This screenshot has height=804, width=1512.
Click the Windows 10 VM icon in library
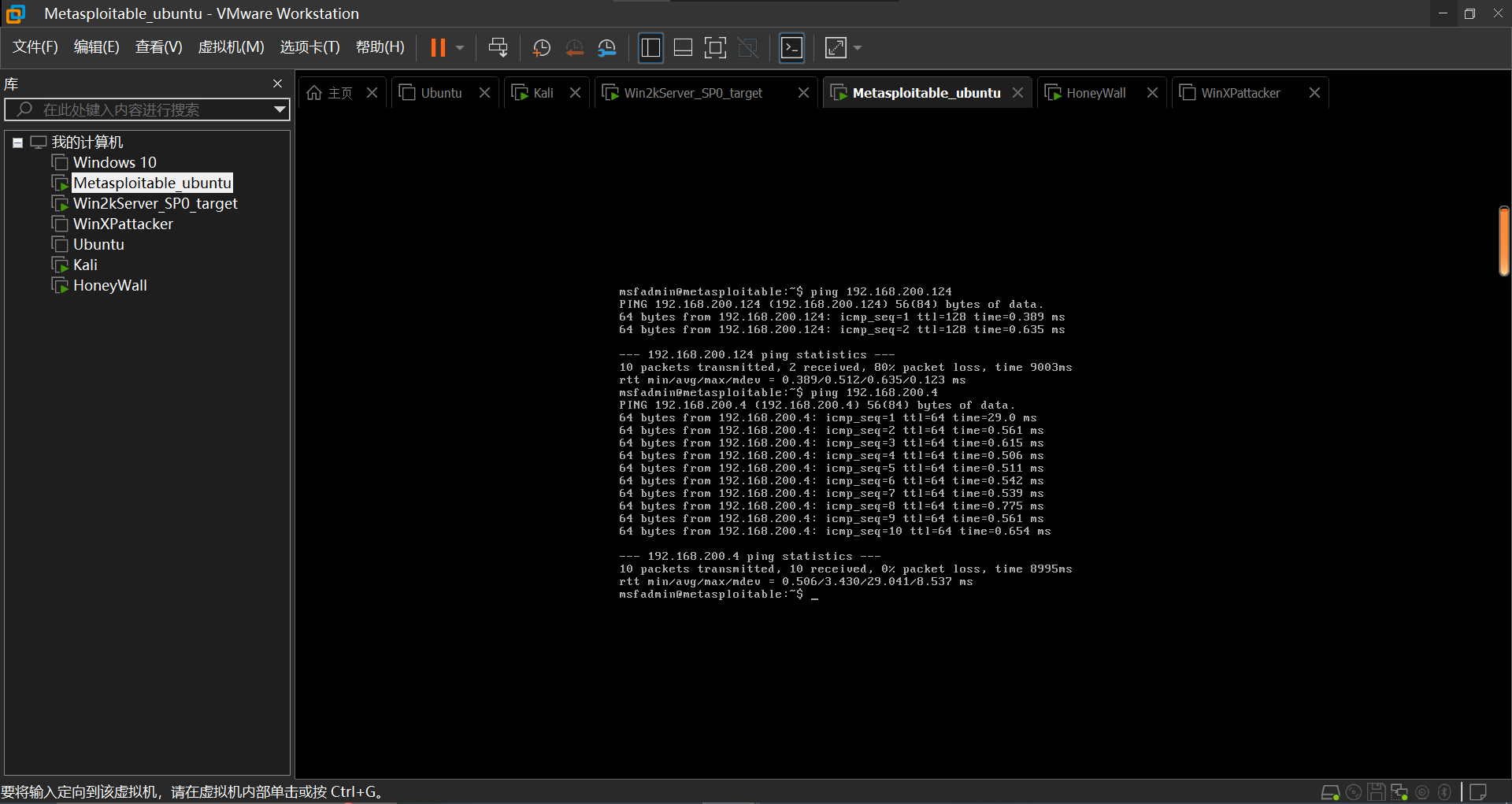point(60,162)
